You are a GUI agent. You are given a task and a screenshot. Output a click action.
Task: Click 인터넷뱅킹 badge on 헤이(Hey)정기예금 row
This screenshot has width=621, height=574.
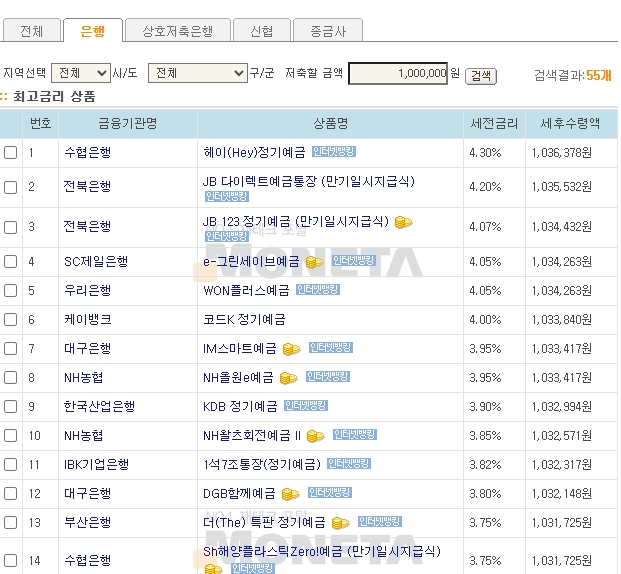coord(334,152)
